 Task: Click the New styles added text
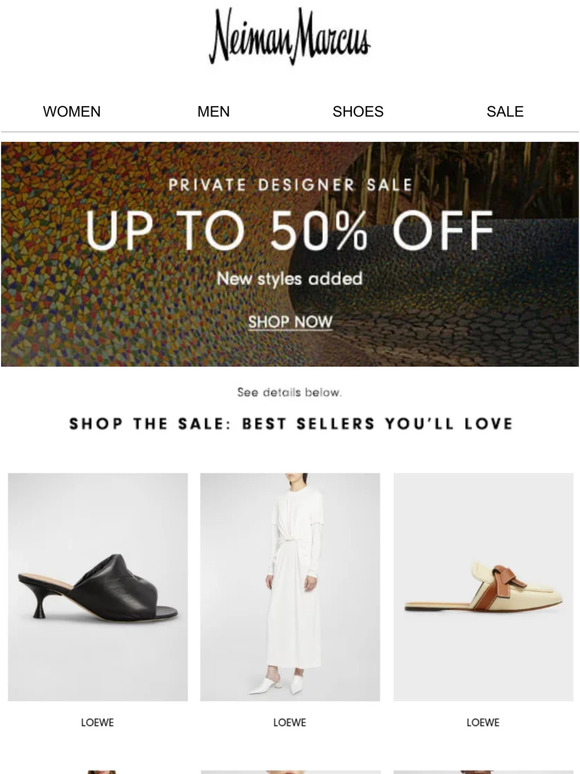(x=290, y=278)
